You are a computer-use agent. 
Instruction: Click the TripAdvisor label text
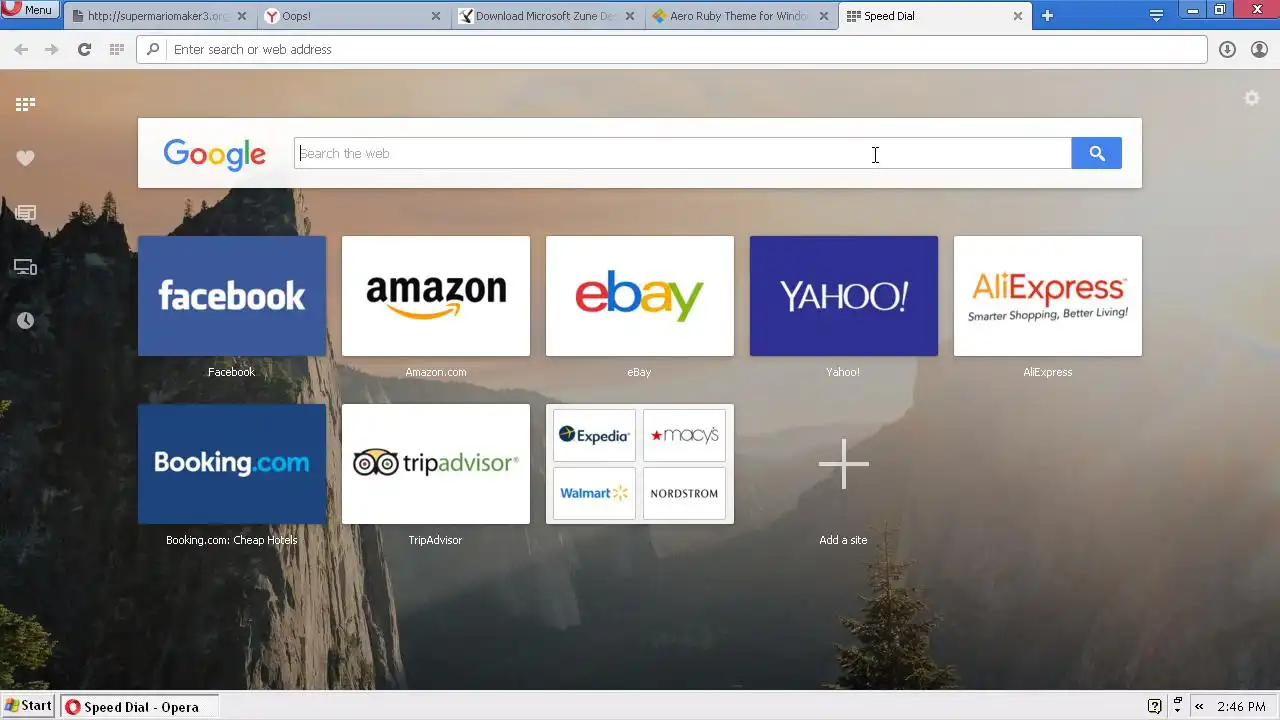tap(435, 540)
